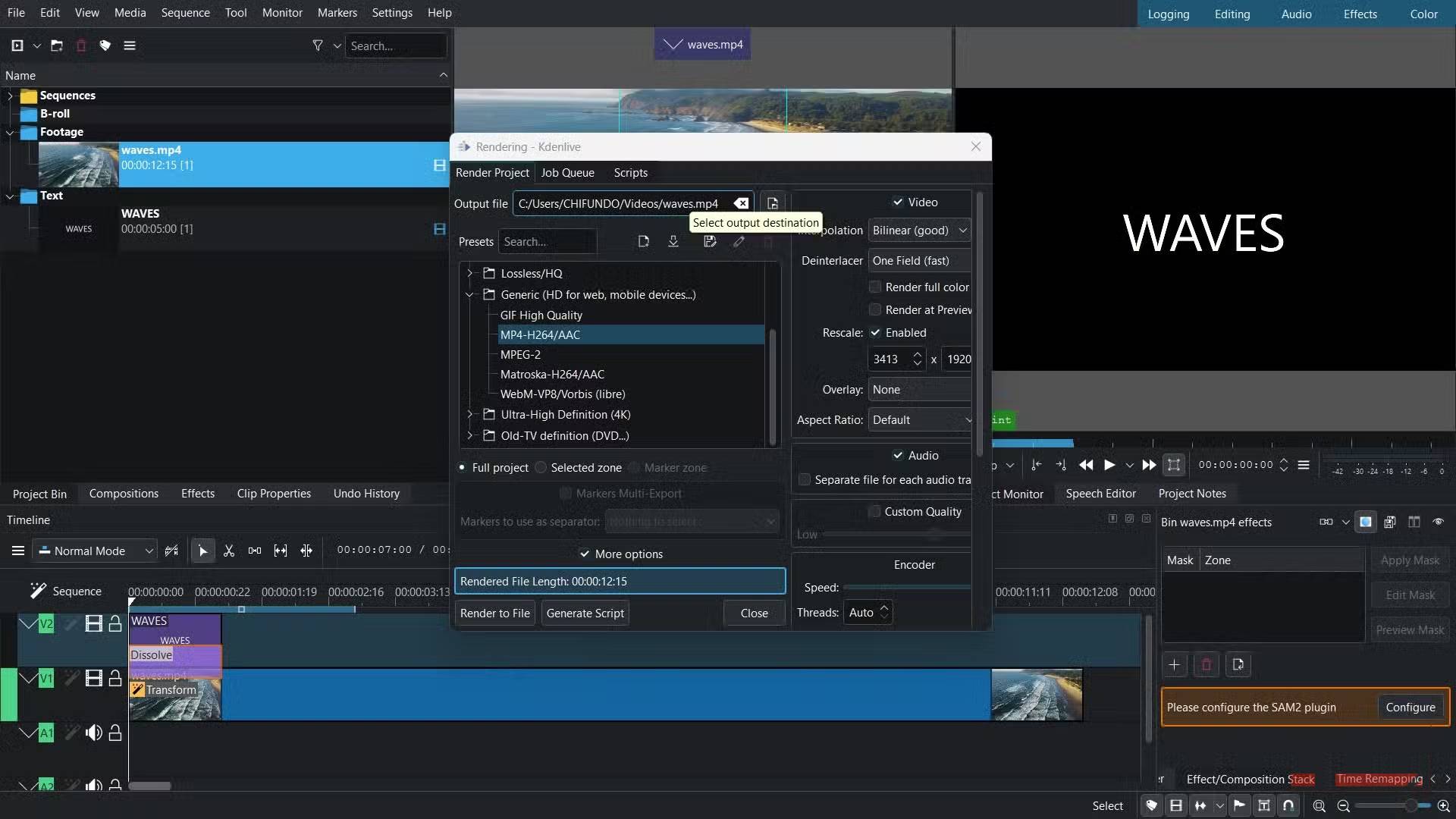Click the Render to File button
This screenshot has height=819, width=1456.
click(x=494, y=613)
